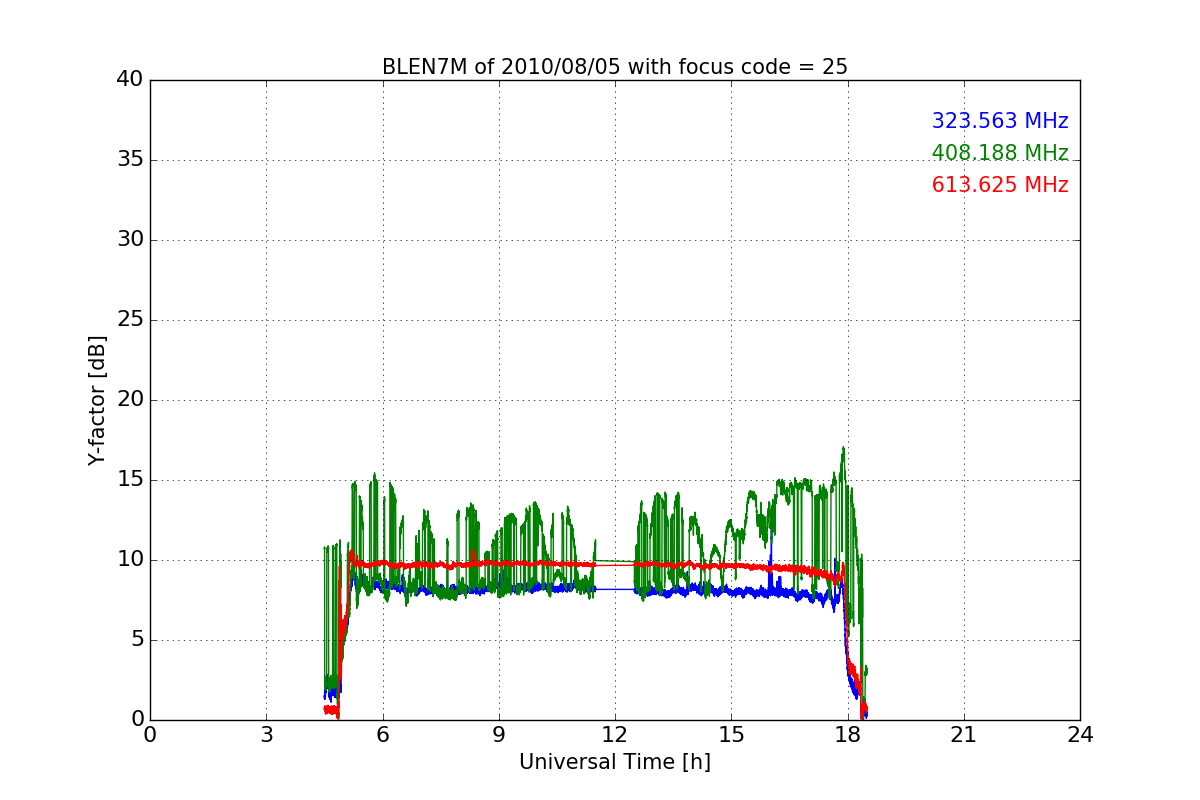Click the Universal Time [h] axis label
The height and width of the screenshot is (800, 1200).
614,762
